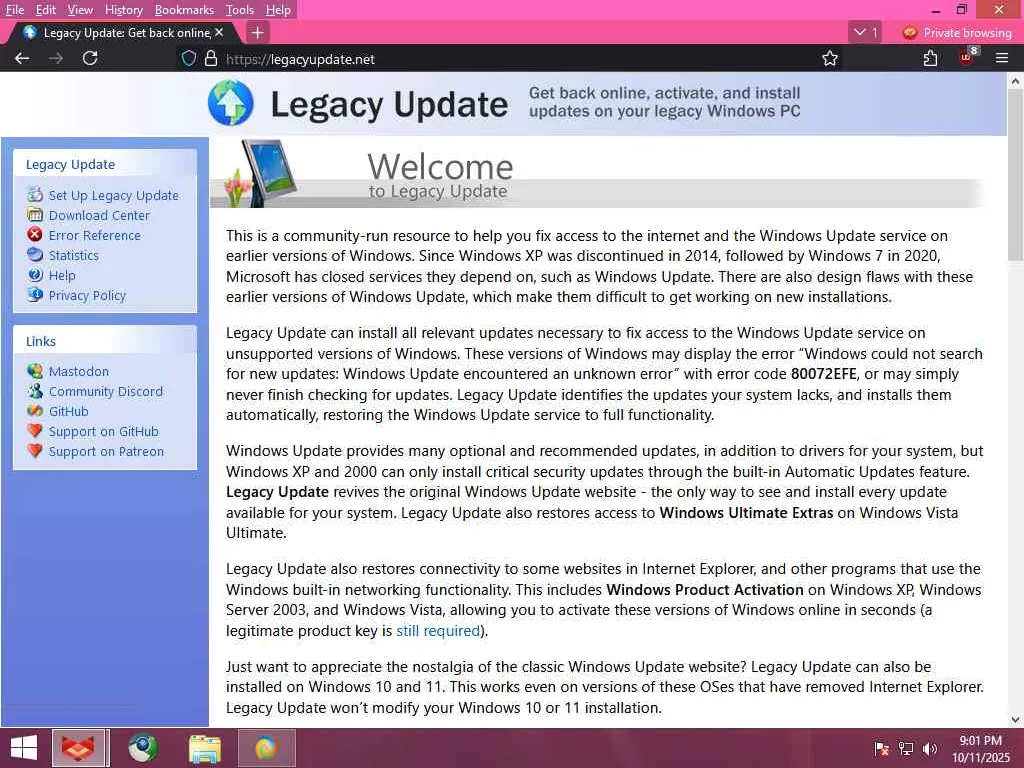
Task: Click the network tray icon
Action: pos(906,749)
